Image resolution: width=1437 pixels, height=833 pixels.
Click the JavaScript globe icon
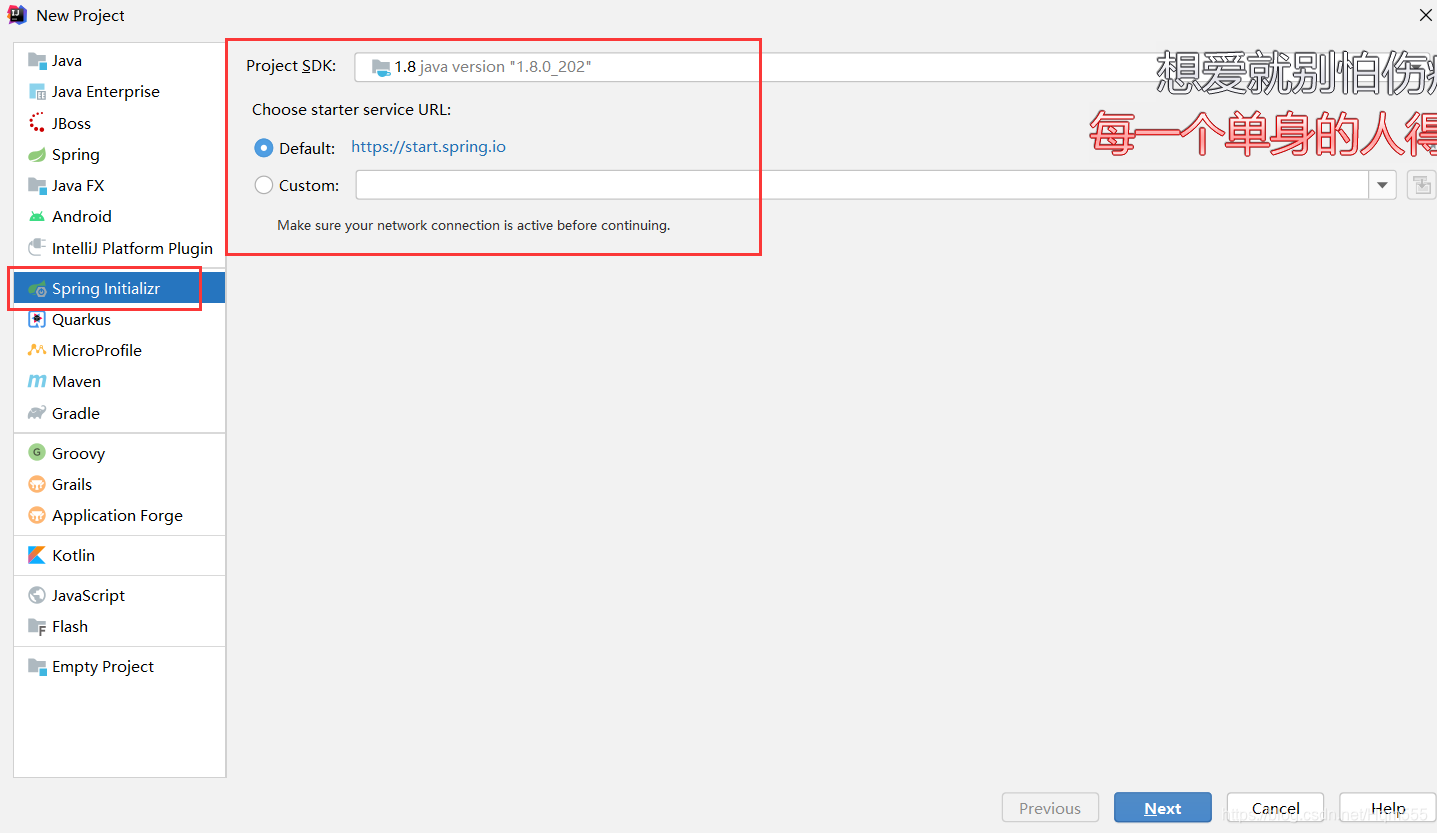[37, 596]
